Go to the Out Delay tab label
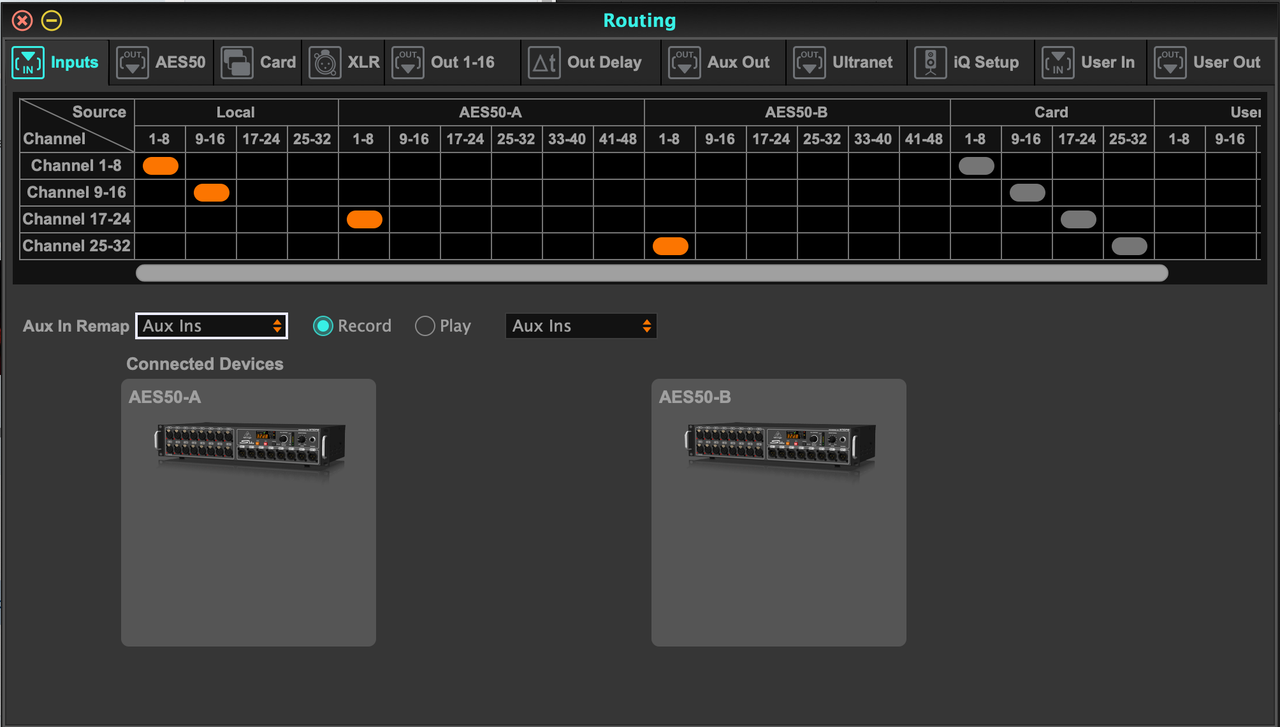1280x727 pixels. (x=604, y=62)
